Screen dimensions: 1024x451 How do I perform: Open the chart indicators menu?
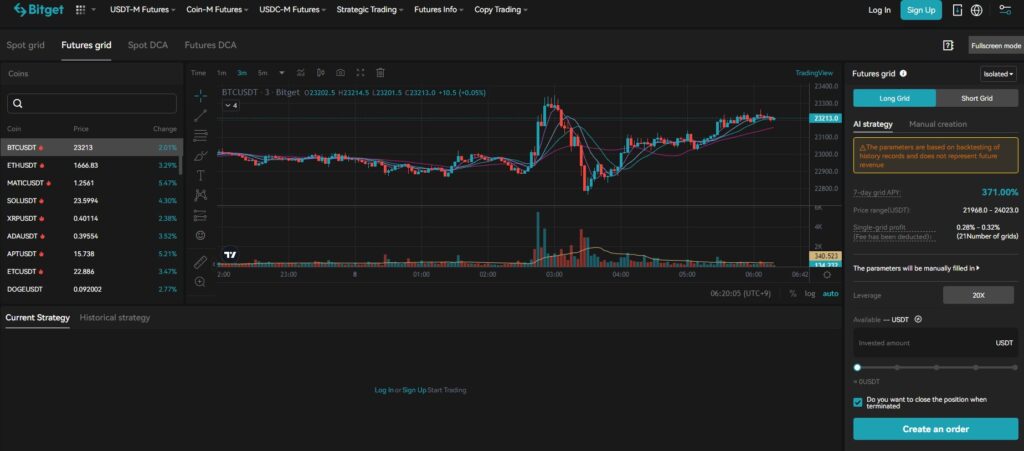[x=300, y=73]
